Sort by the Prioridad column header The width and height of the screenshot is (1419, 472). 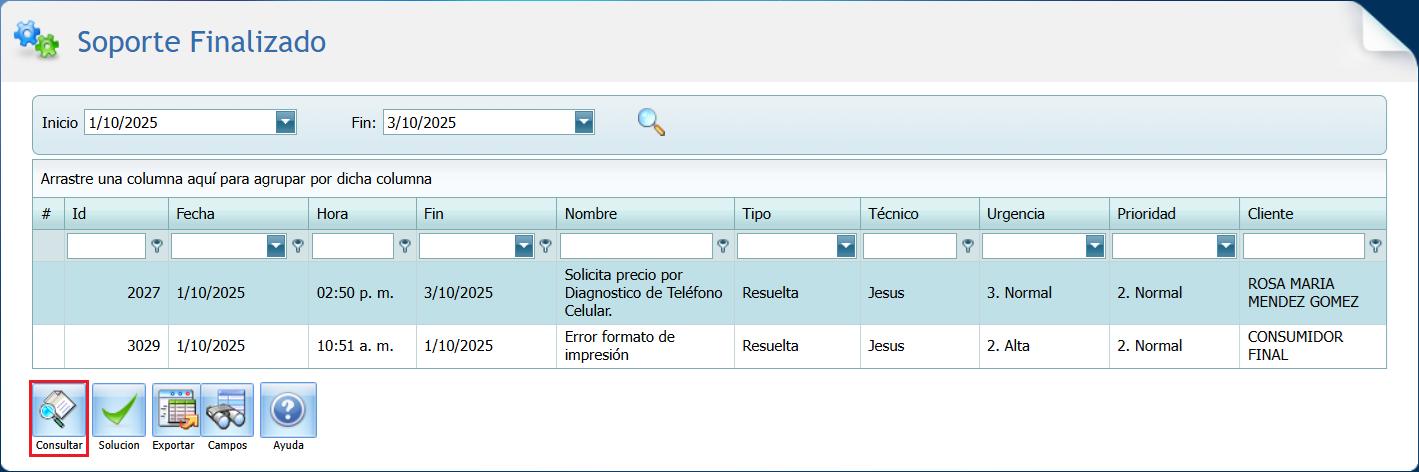(x=1174, y=214)
